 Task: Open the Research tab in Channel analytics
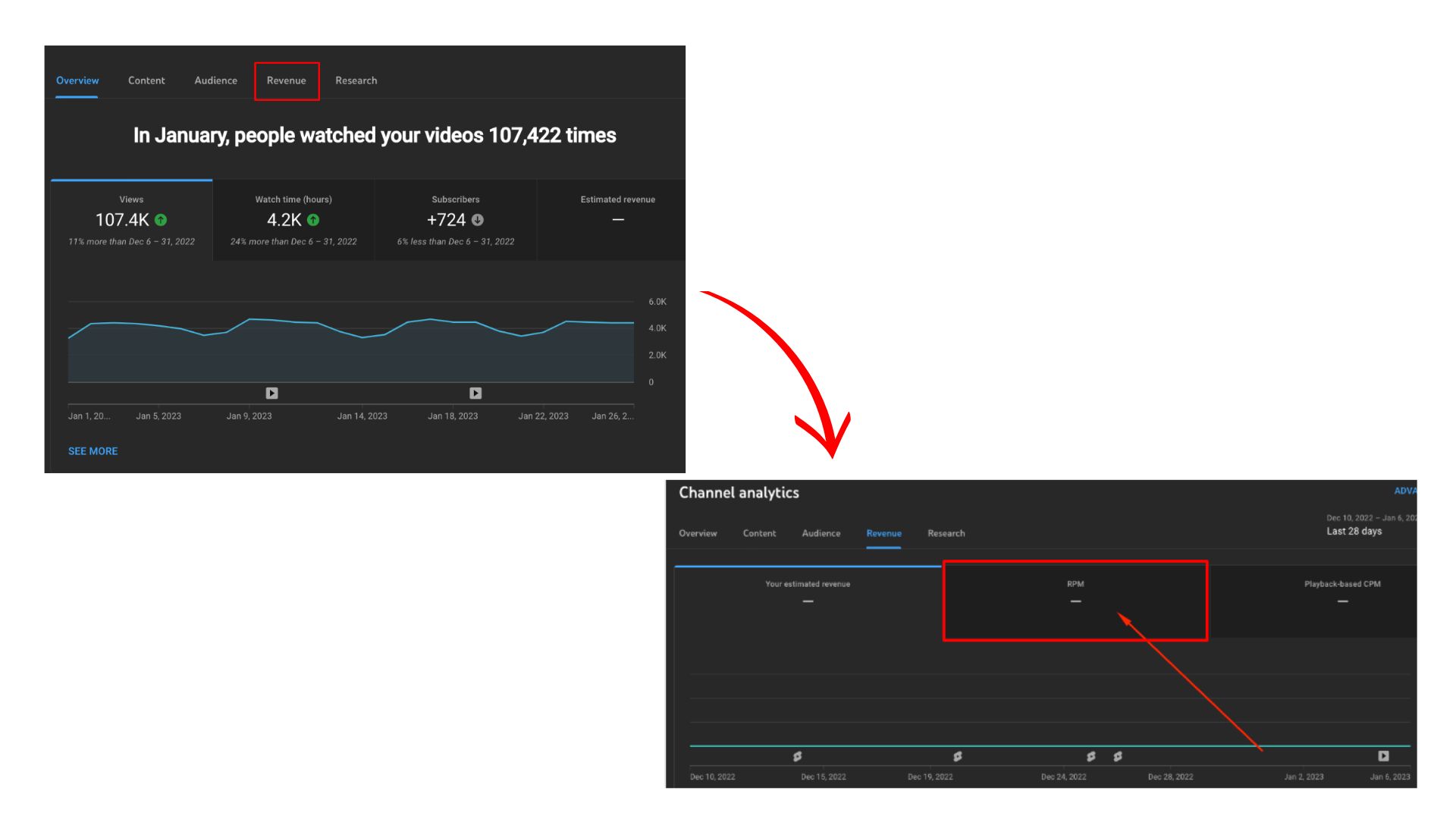click(x=946, y=533)
